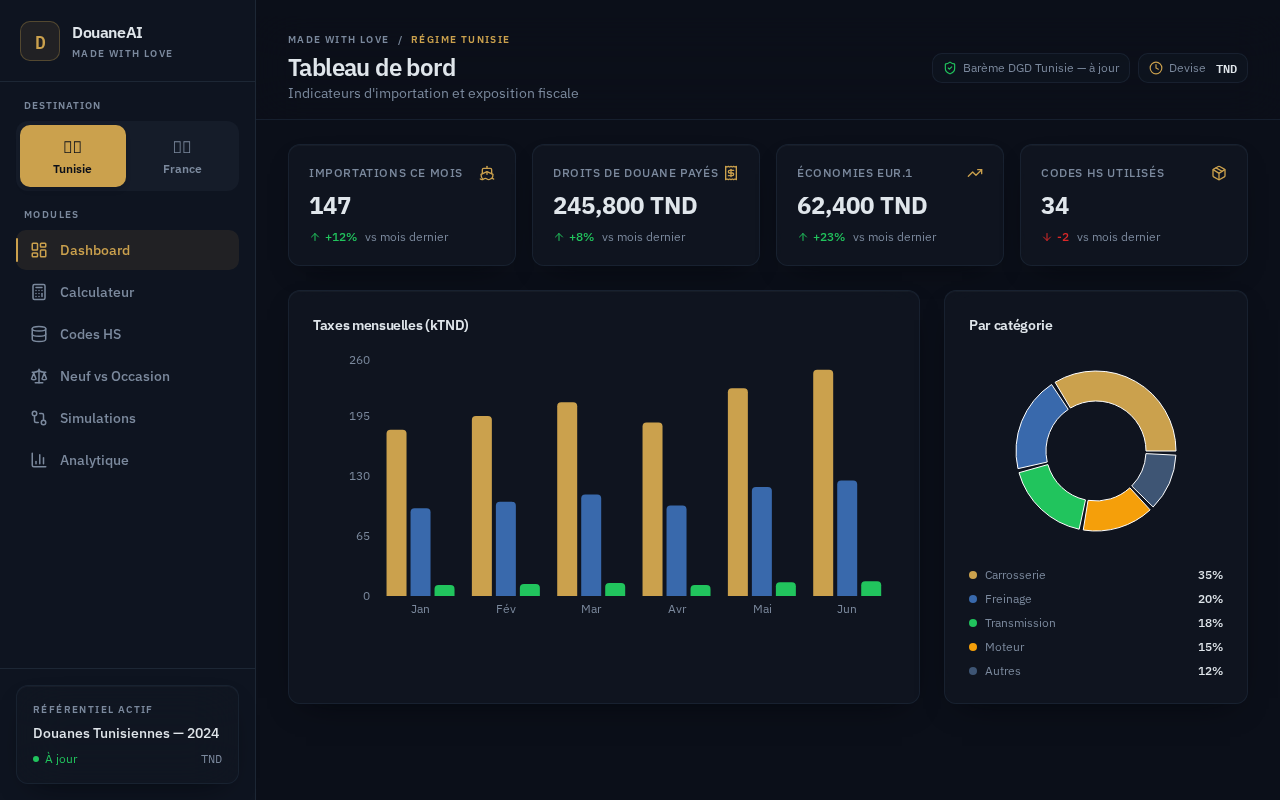Click the Fév axis label

[x=506, y=609]
